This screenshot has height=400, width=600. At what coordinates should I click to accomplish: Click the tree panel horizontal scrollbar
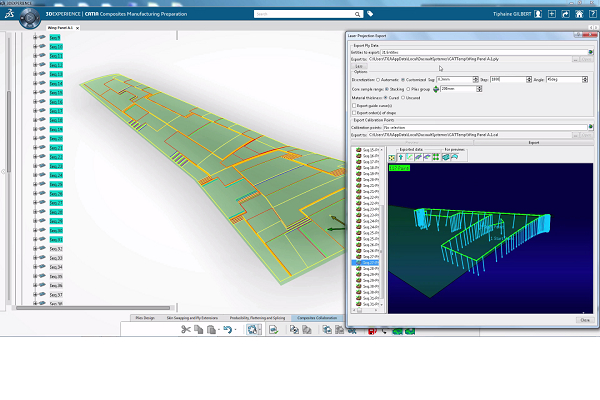93,308
